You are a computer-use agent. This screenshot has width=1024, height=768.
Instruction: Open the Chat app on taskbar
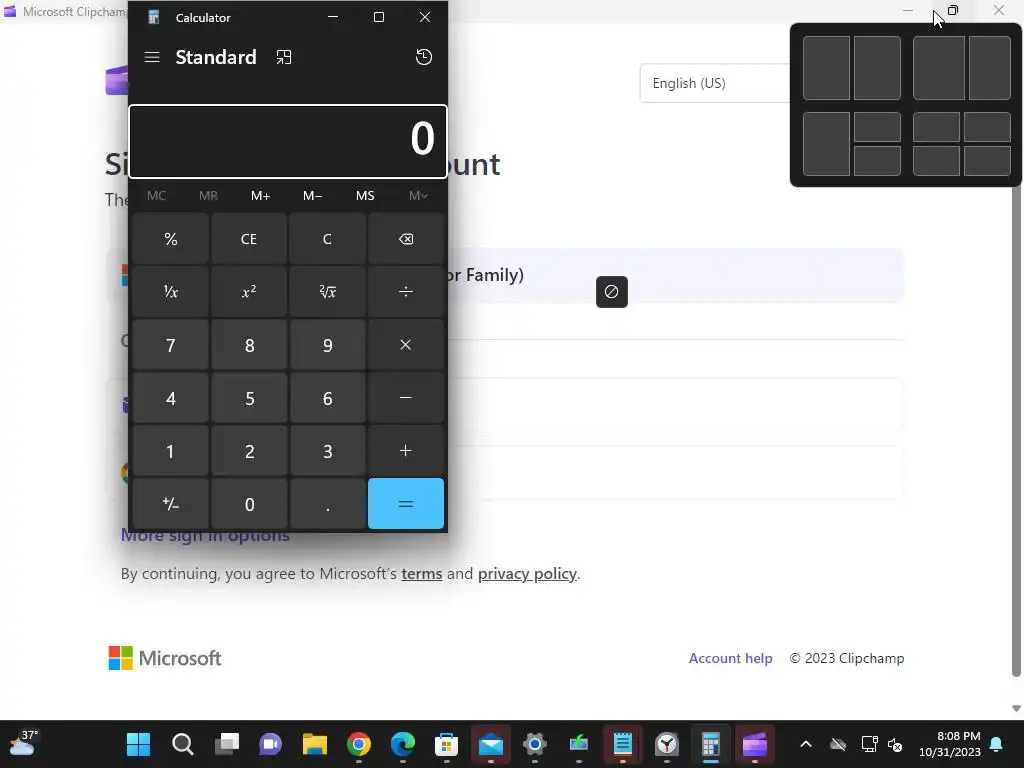coord(270,744)
